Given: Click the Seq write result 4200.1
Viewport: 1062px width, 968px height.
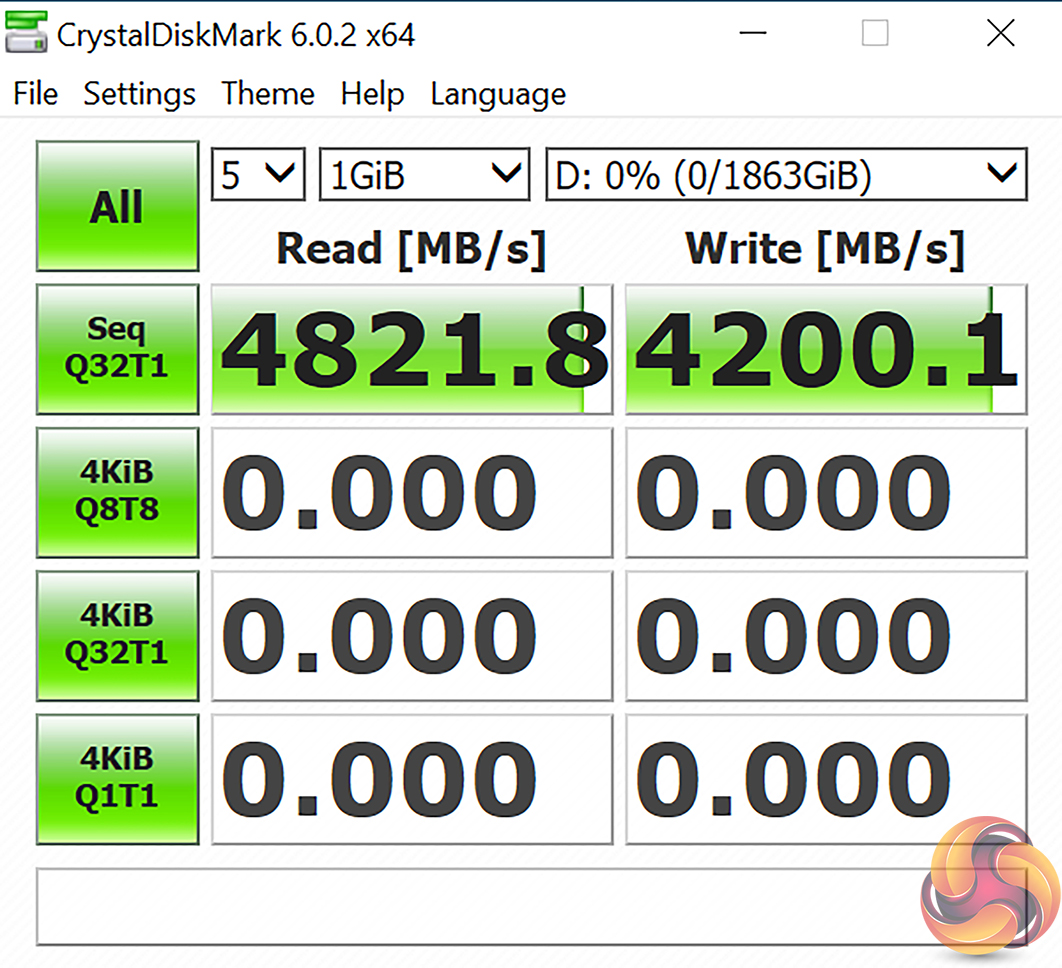Looking at the screenshot, I should pos(826,349).
